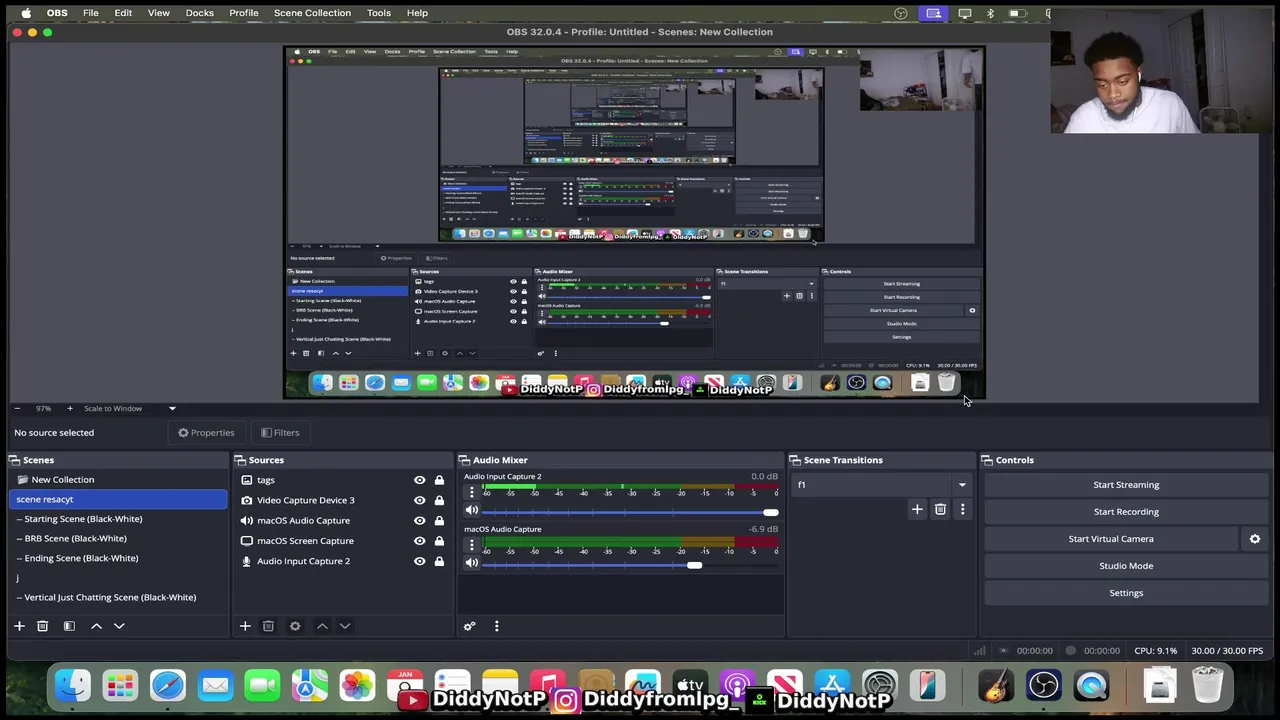Open transition properties three-dot menu
Viewport: 1280px width, 720px height.
(x=962, y=510)
